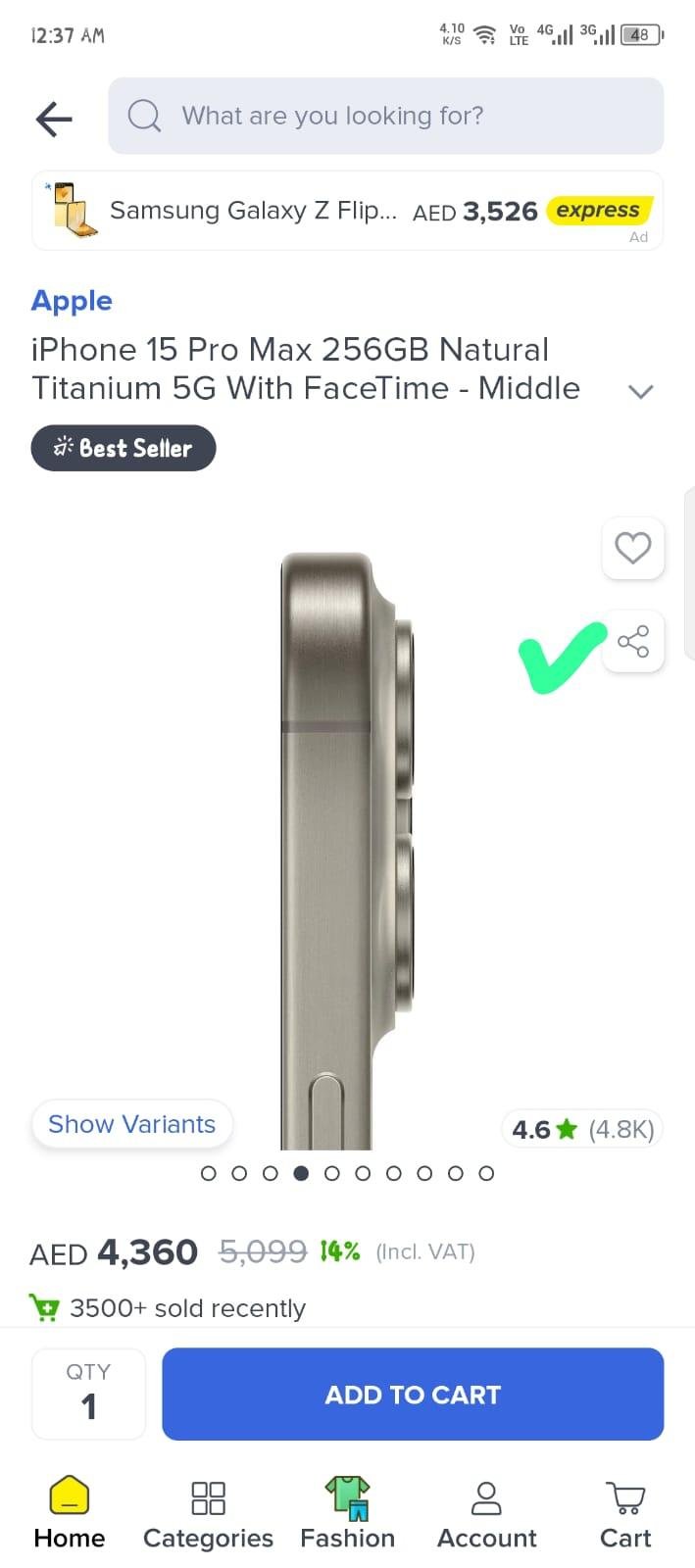Tap the share icon
The height and width of the screenshot is (1568, 695).
633,641
